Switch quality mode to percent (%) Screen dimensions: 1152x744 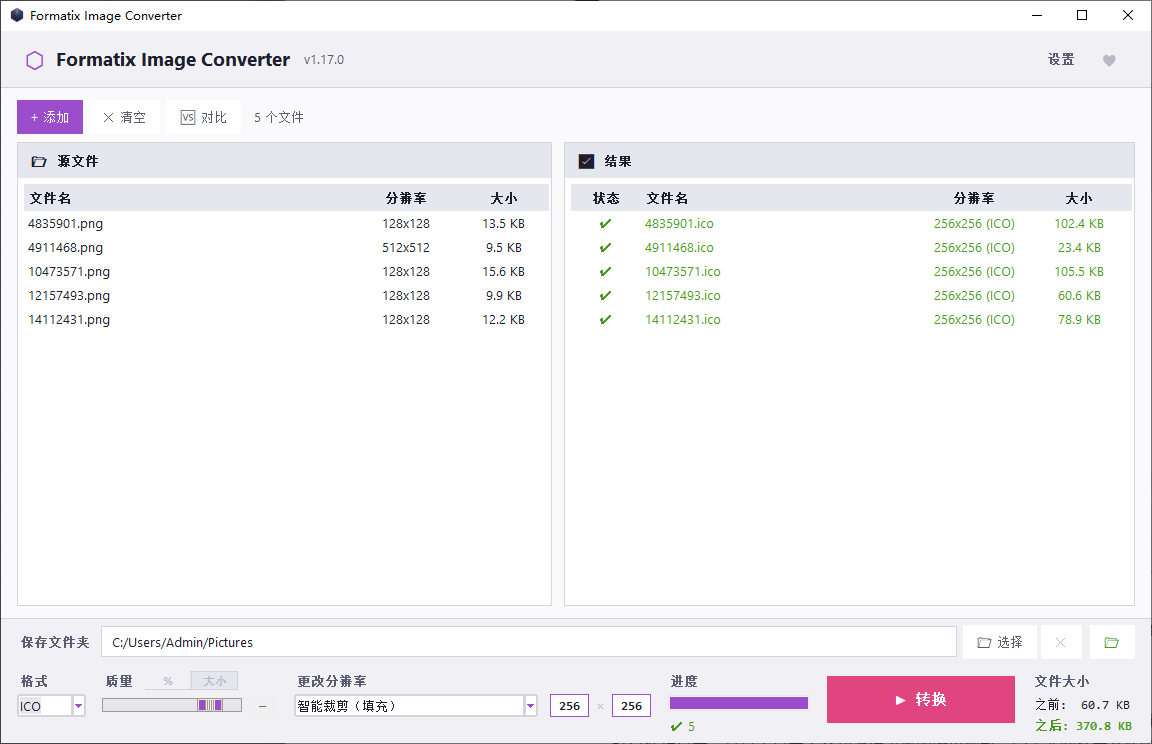(x=168, y=681)
